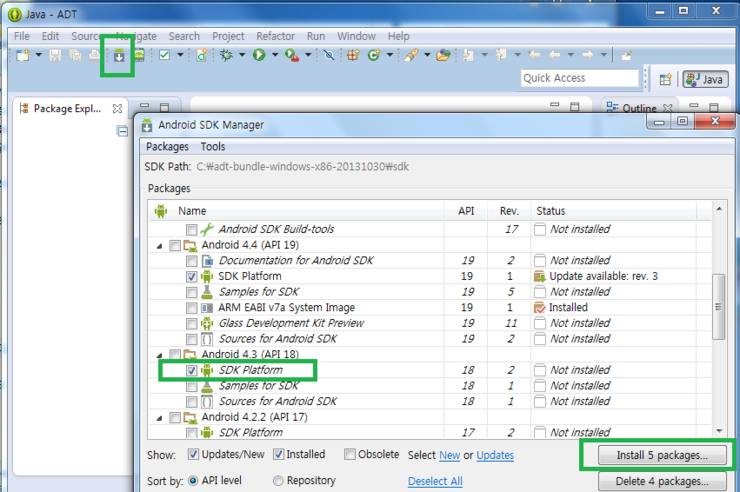Toggle the Updates/New show checkbox
This screenshot has width=740, height=492.
point(193,454)
